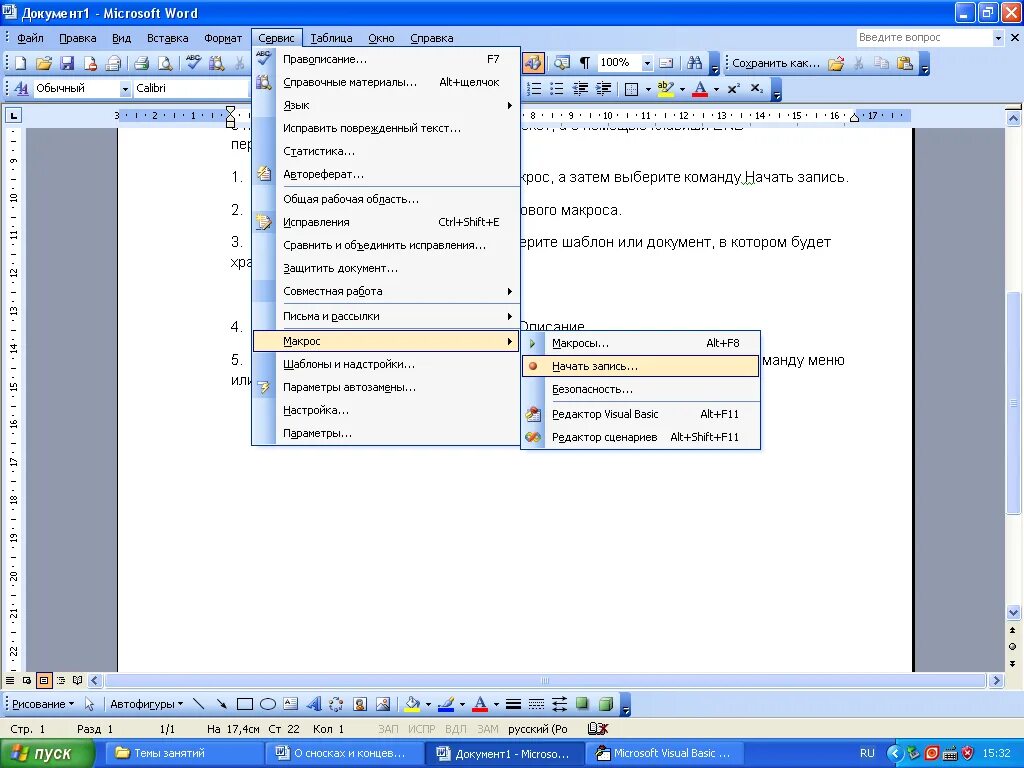
Task: Toggle superscript formatting
Action: coord(733,88)
